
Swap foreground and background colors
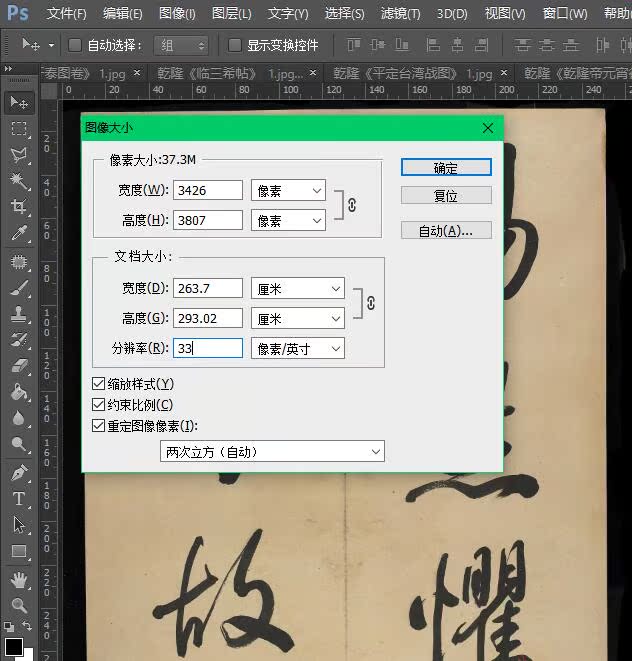(27, 626)
